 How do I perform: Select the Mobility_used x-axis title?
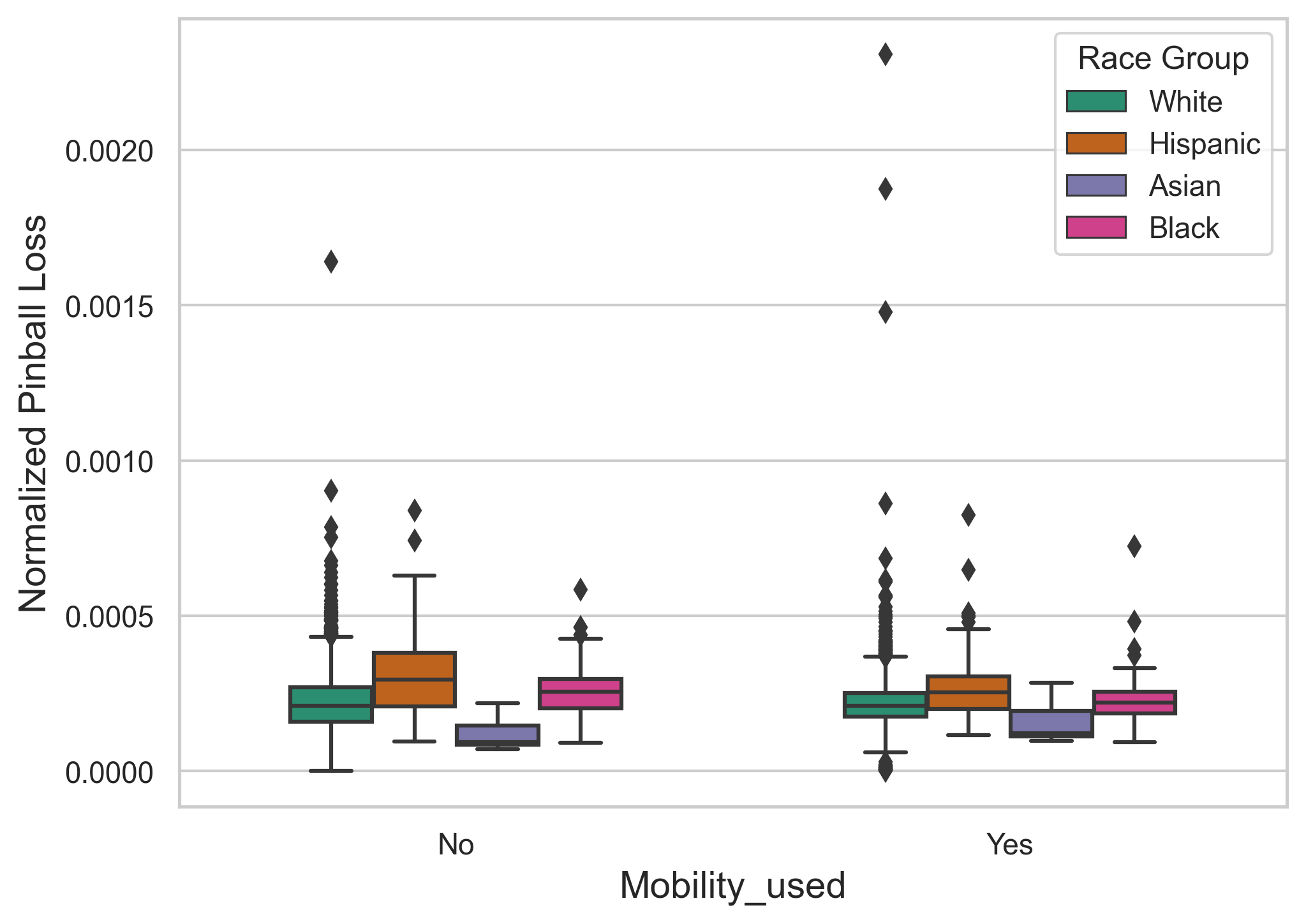tap(732, 886)
